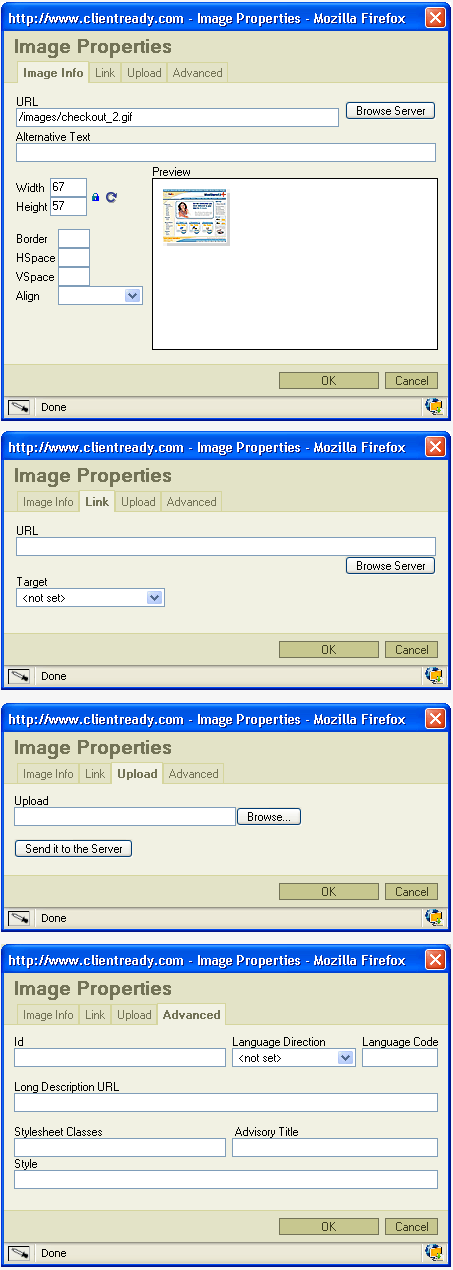Screen dimensions: 453x1270
Task: Click the Alternative Text input field
Action: pyautogui.click(x=226, y=152)
